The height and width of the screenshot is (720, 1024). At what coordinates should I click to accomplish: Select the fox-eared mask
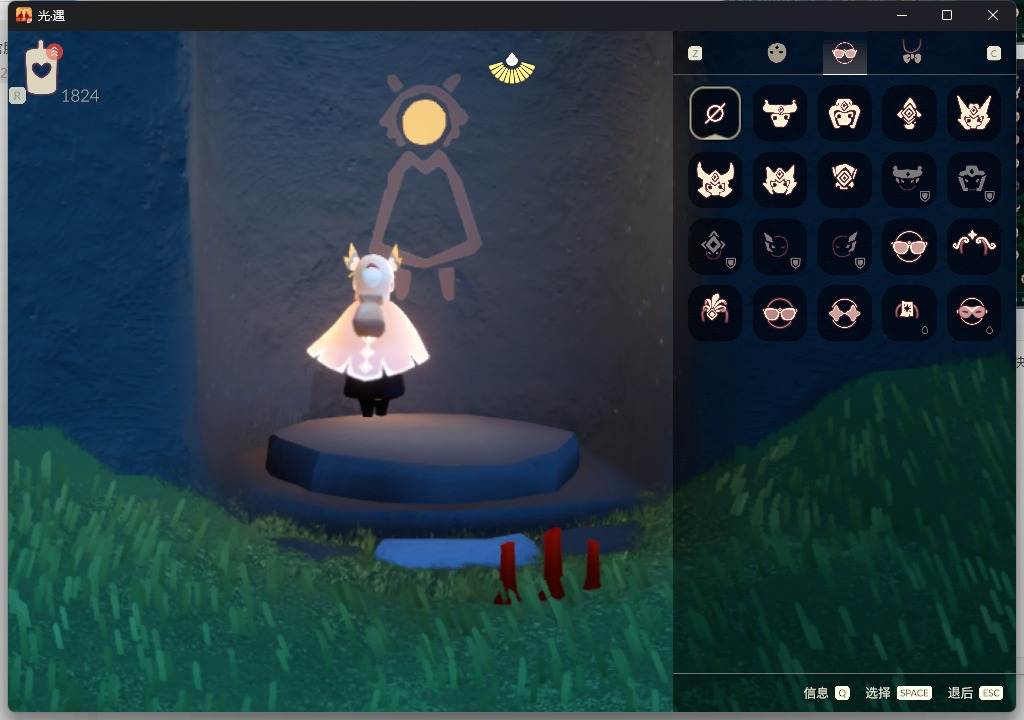(x=780, y=180)
